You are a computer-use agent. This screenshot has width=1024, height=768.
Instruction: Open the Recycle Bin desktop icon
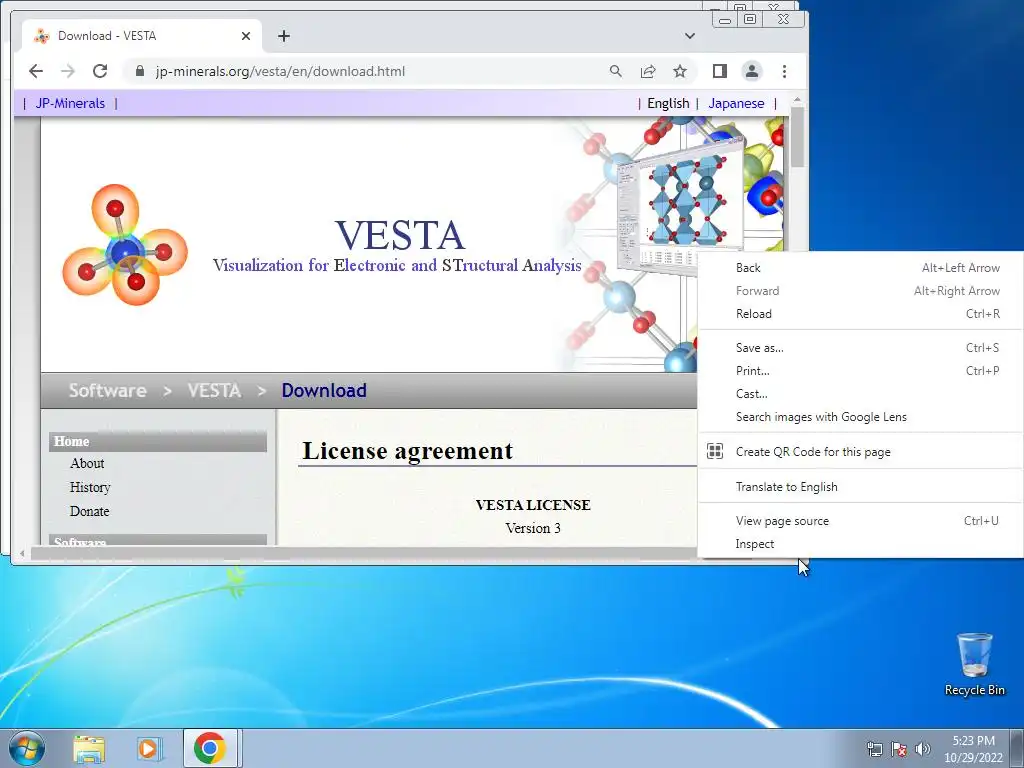click(x=974, y=664)
